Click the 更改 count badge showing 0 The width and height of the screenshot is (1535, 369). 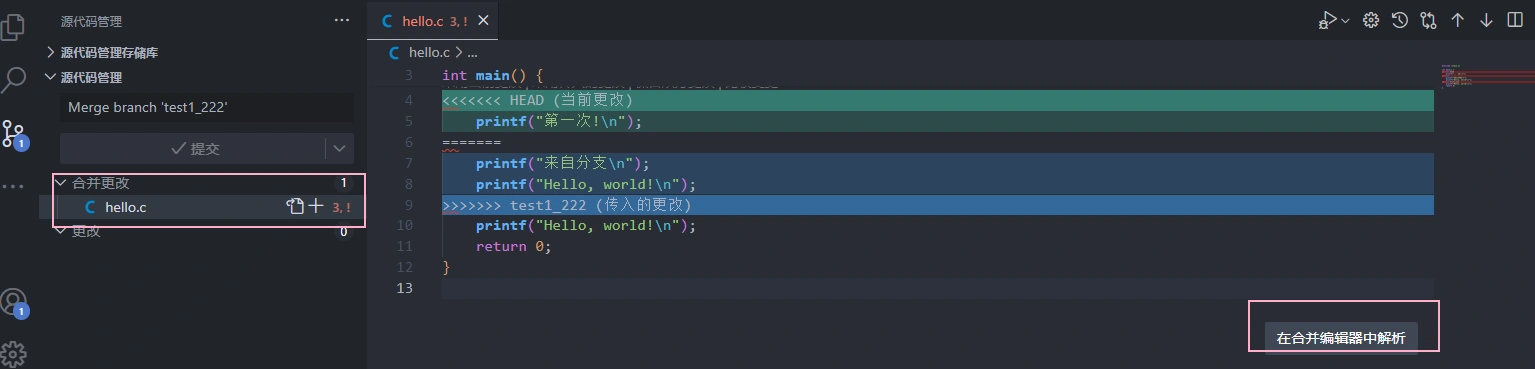pyautogui.click(x=343, y=231)
